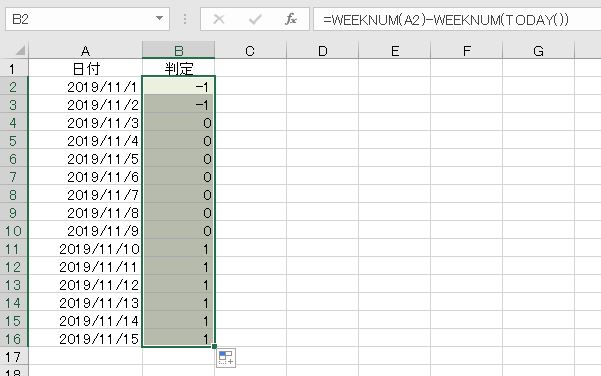Open the Insert Function fx dialog
Viewport: 601px width, 376px height.
(x=291, y=19)
